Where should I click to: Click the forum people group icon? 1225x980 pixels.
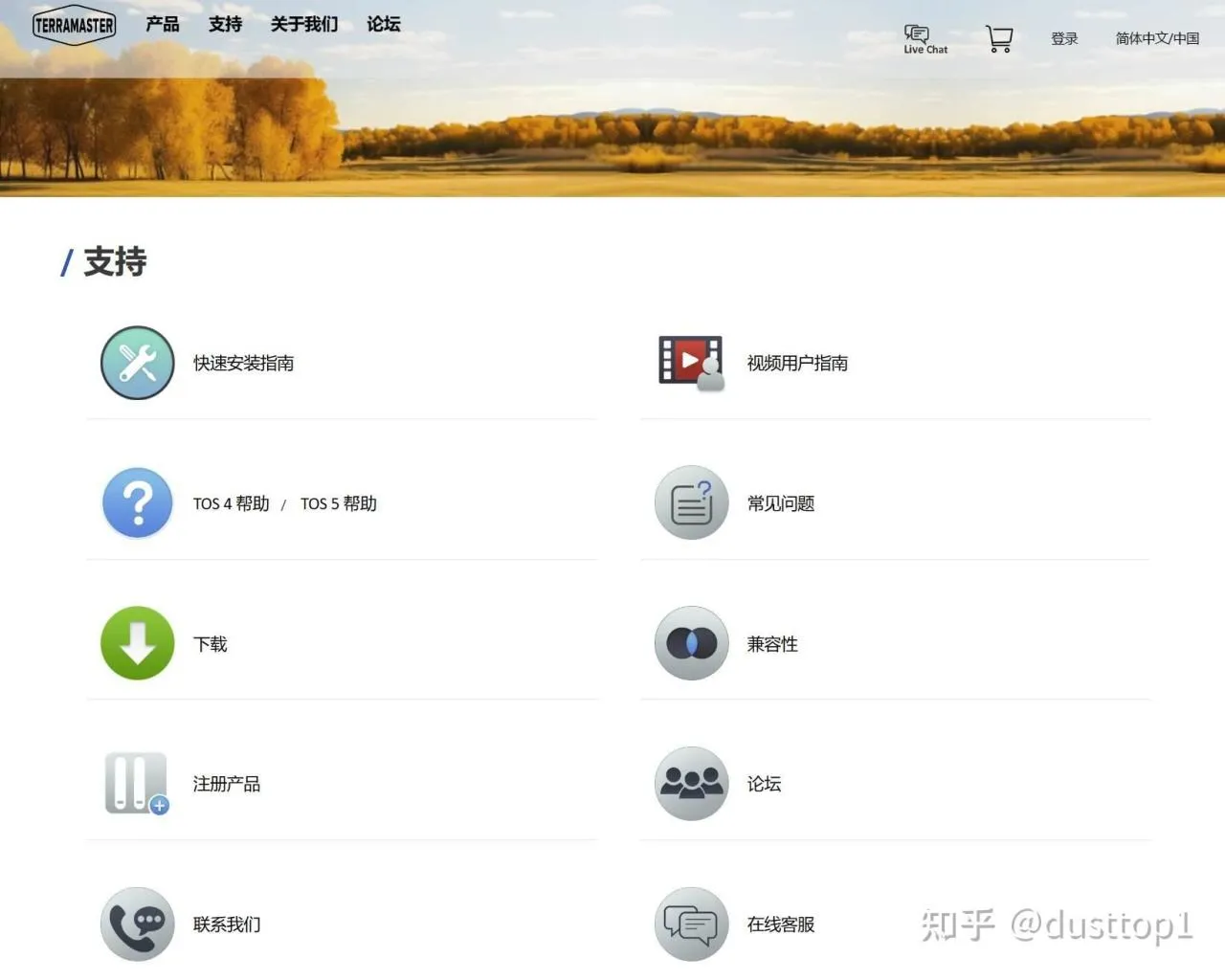(x=691, y=784)
